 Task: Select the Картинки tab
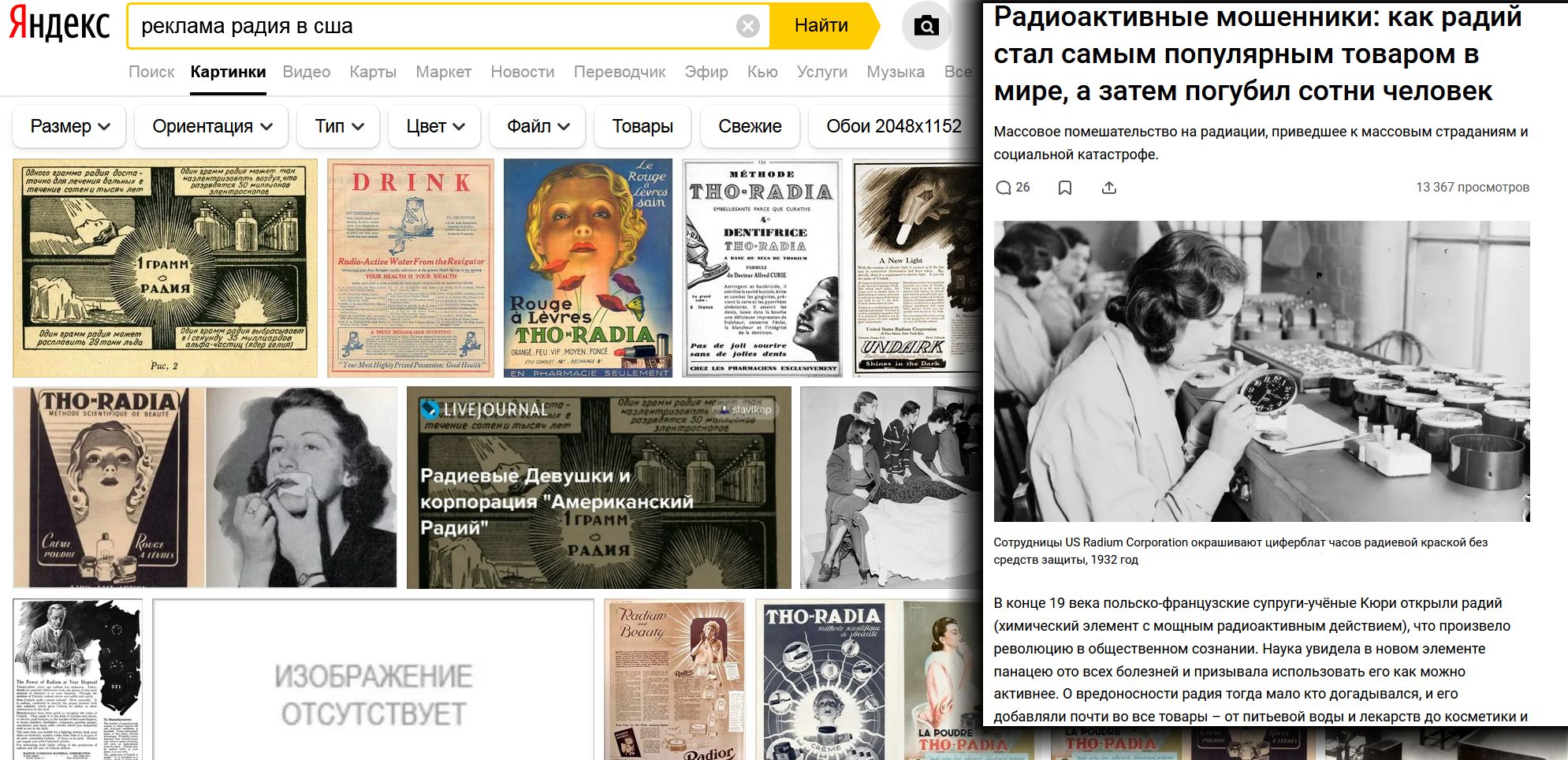[228, 72]
